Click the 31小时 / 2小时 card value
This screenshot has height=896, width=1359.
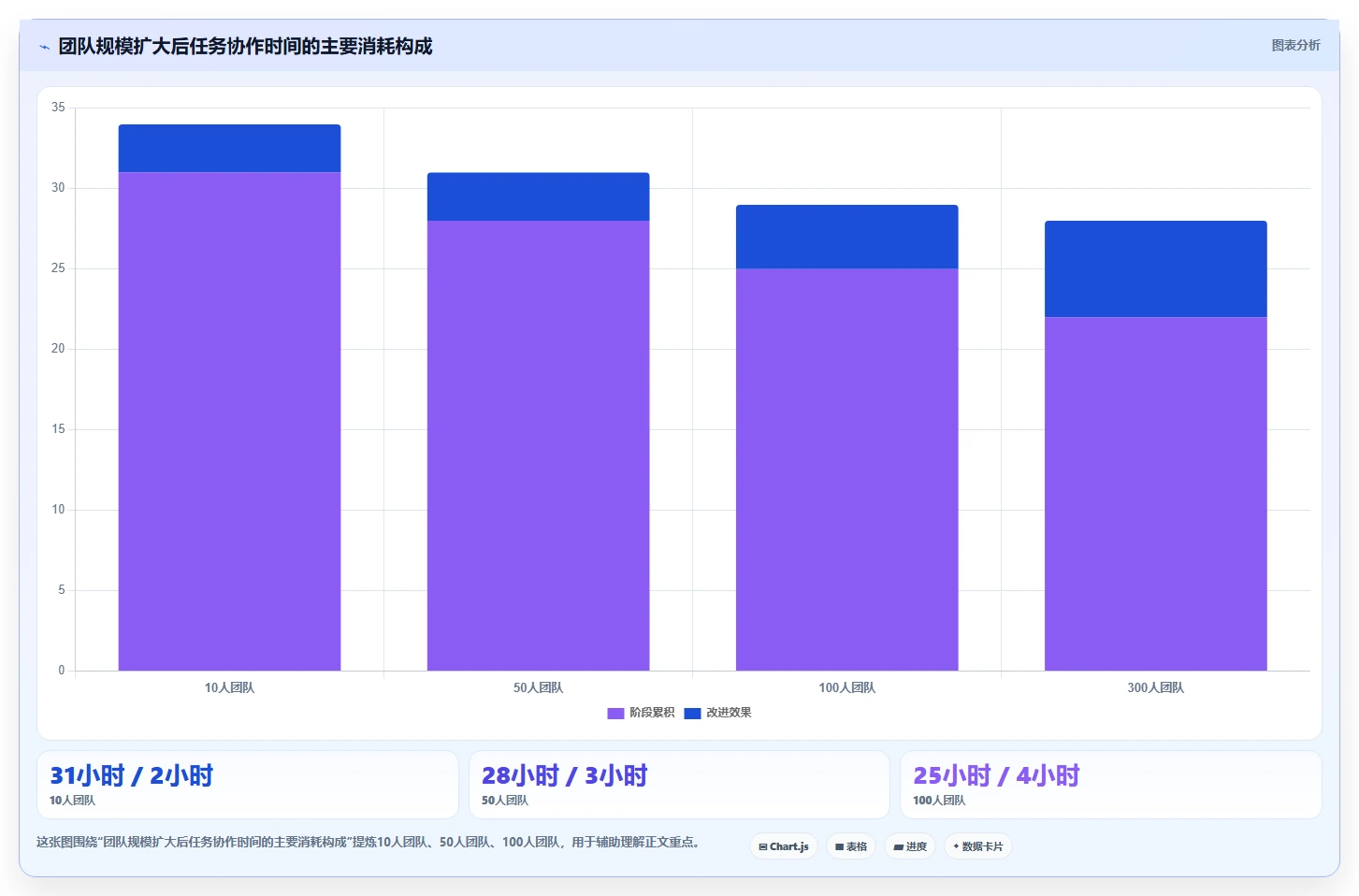coord(132,775)
